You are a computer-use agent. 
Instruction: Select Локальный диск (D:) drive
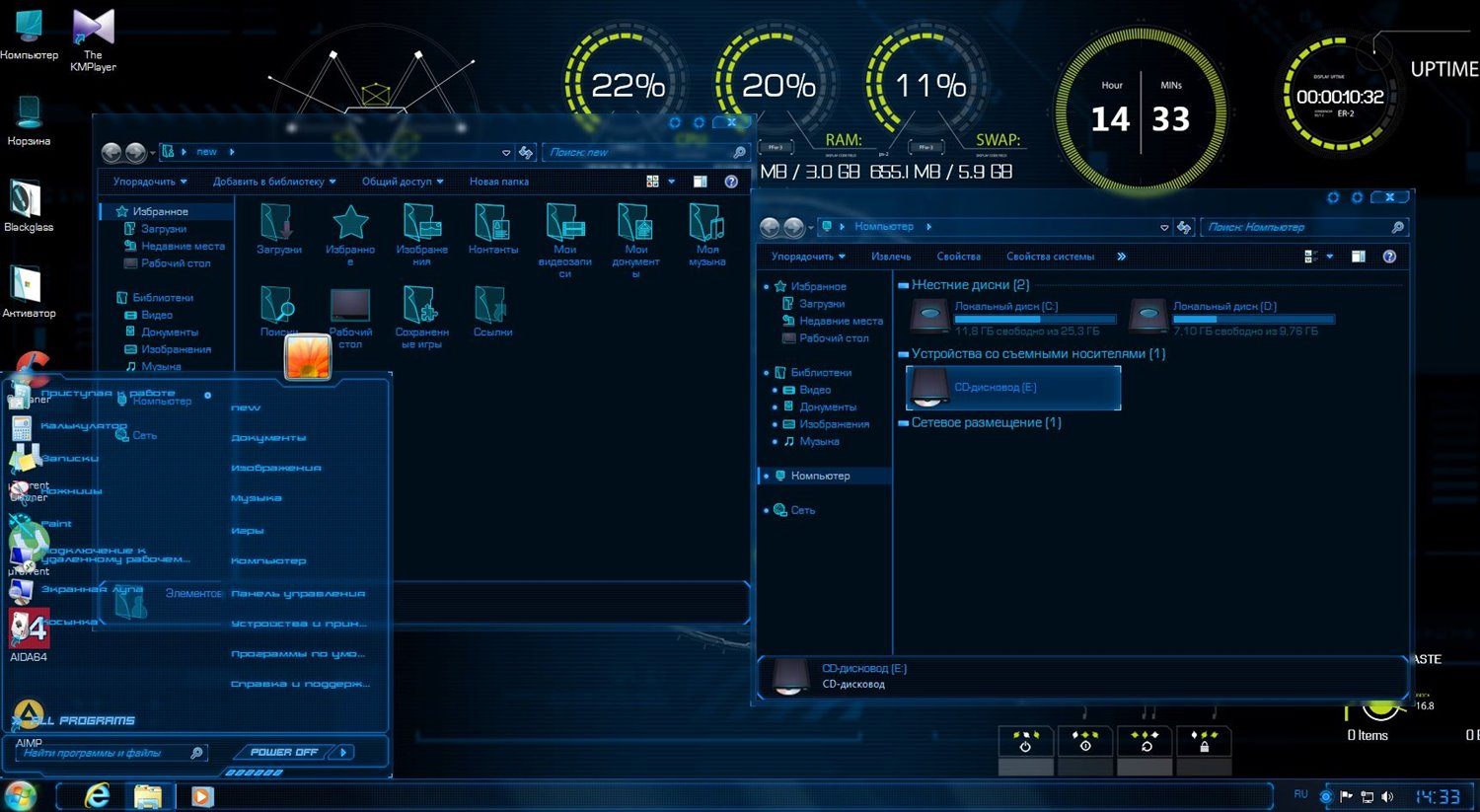1231,318
